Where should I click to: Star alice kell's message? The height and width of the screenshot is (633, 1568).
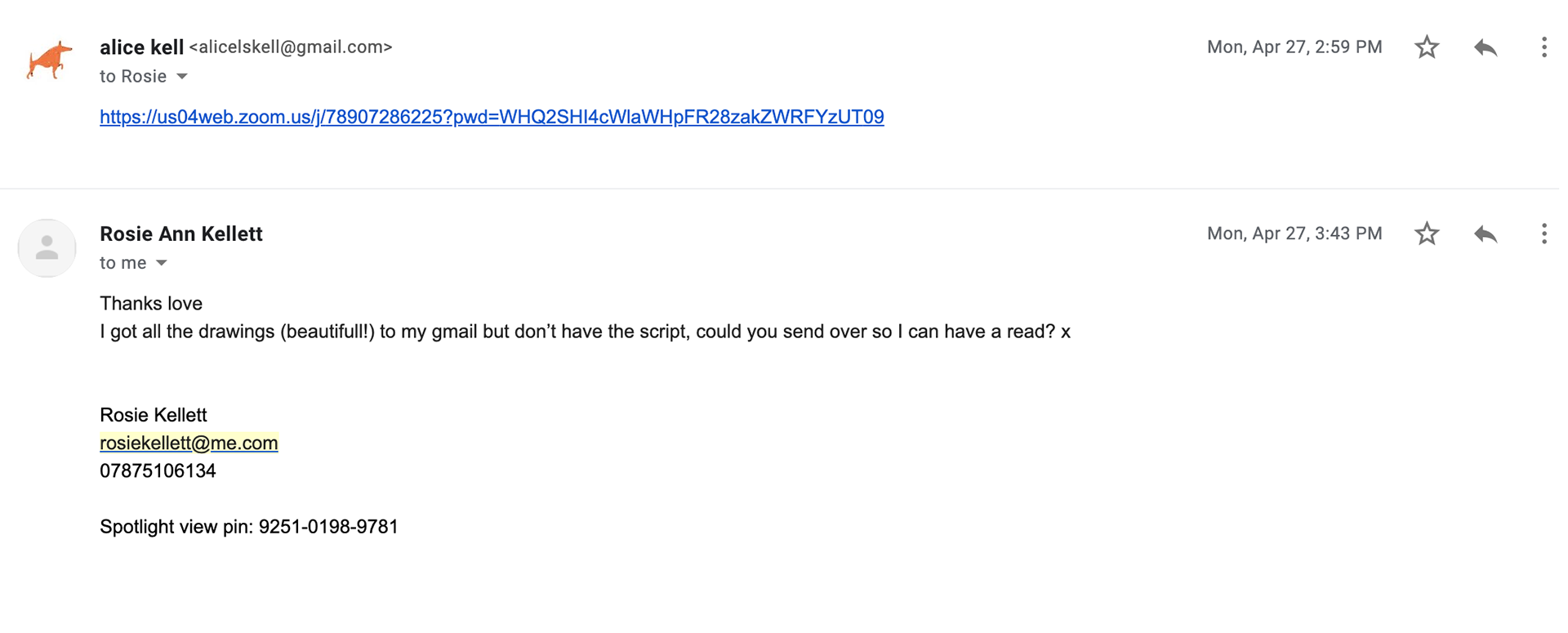click(x=1427, y=47)
